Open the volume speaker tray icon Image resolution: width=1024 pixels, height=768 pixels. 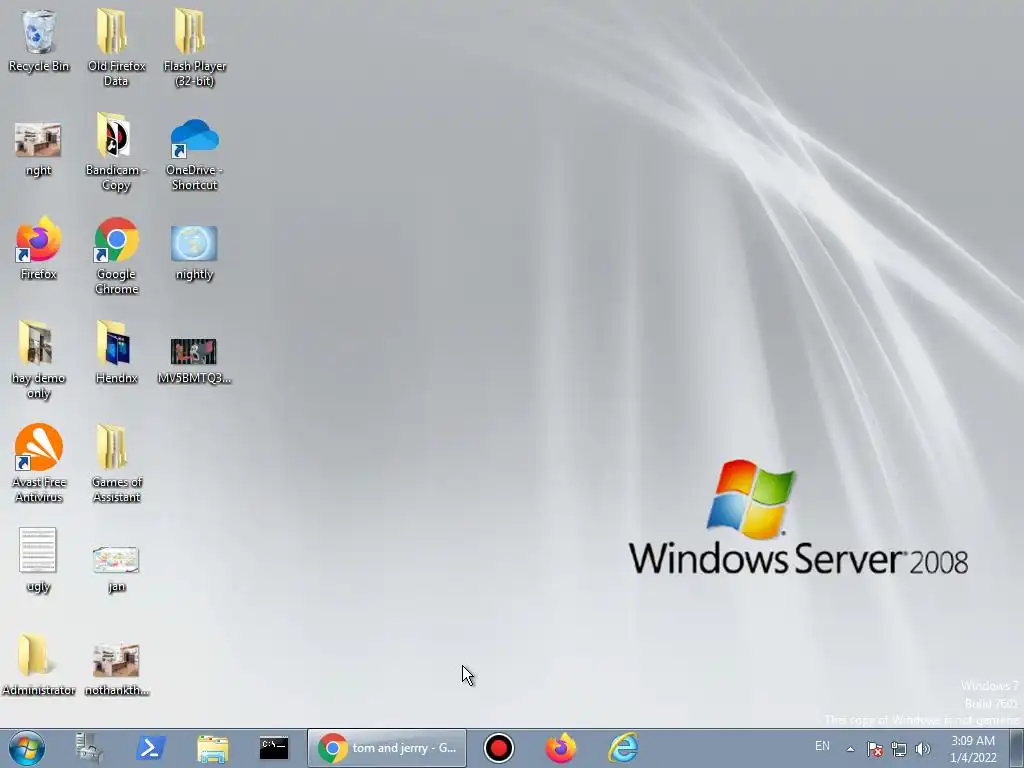click(x=923, y=749)
